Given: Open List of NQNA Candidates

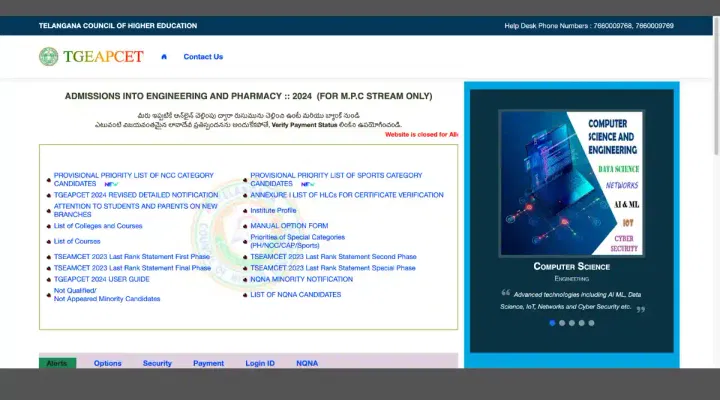Looking at the screenshot, I should [x=296, y=294].
